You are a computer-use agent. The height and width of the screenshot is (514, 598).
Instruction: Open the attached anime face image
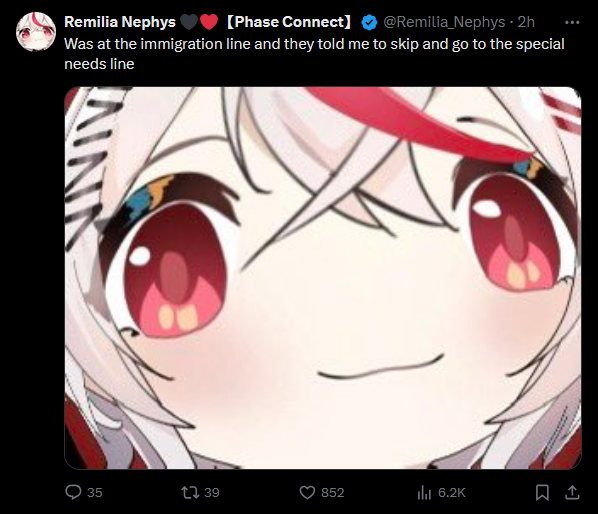click(323, 278)
